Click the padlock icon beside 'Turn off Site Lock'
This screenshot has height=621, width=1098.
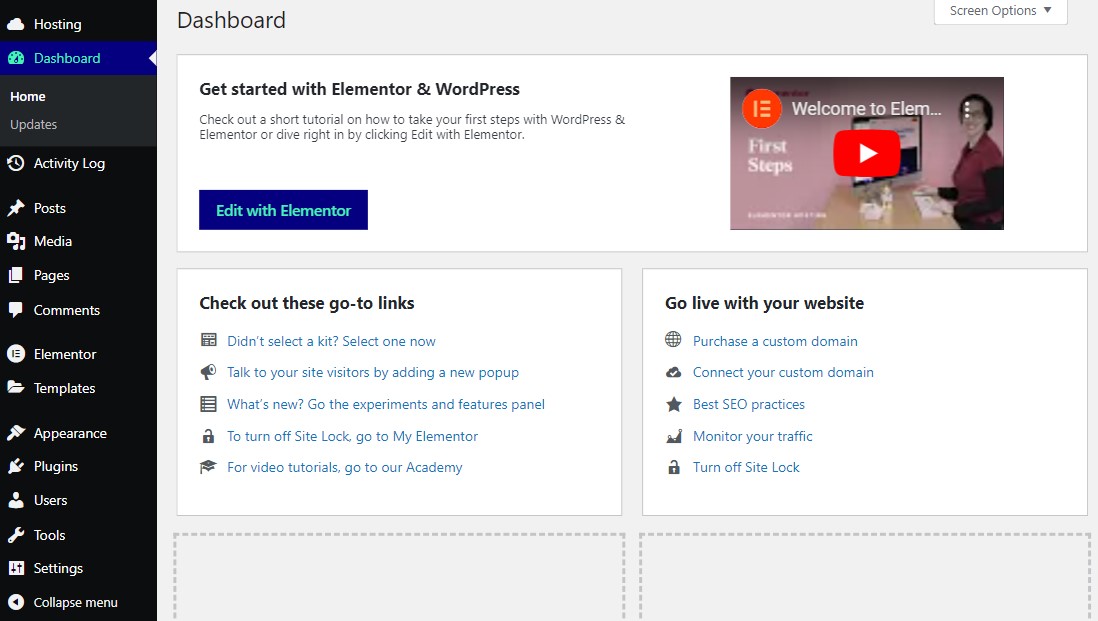coord(674,467)
